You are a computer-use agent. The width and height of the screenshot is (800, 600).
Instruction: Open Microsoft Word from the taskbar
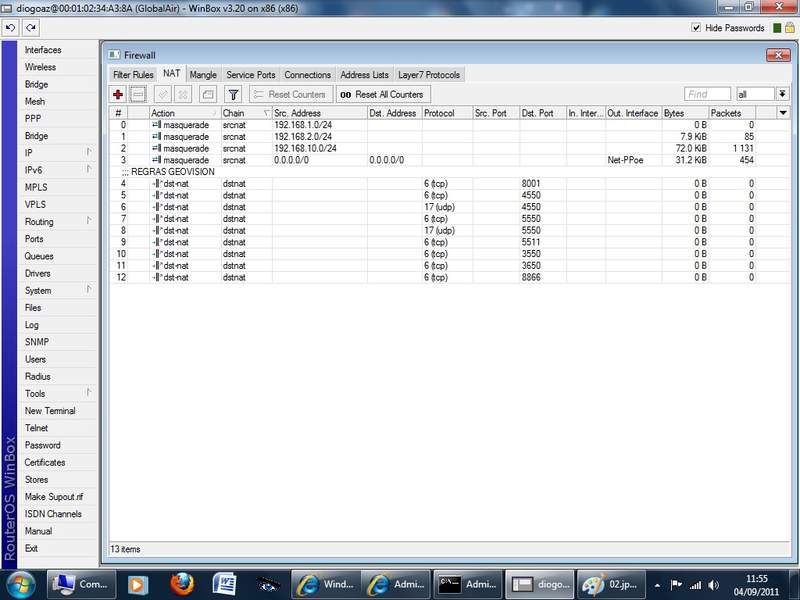click(x=224, y=585)
